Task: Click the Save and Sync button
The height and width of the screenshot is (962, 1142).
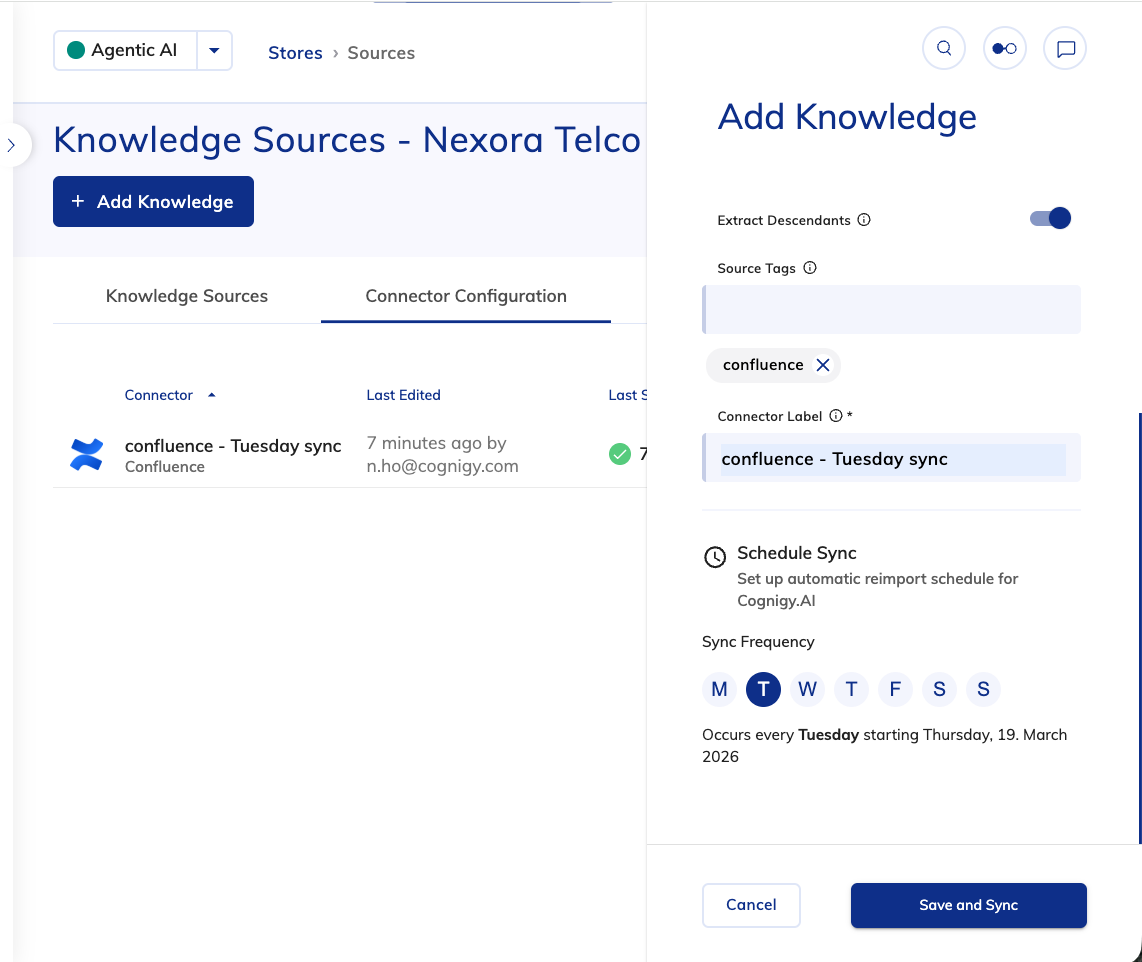Action: pyautogui.click(x=968, y=905)
